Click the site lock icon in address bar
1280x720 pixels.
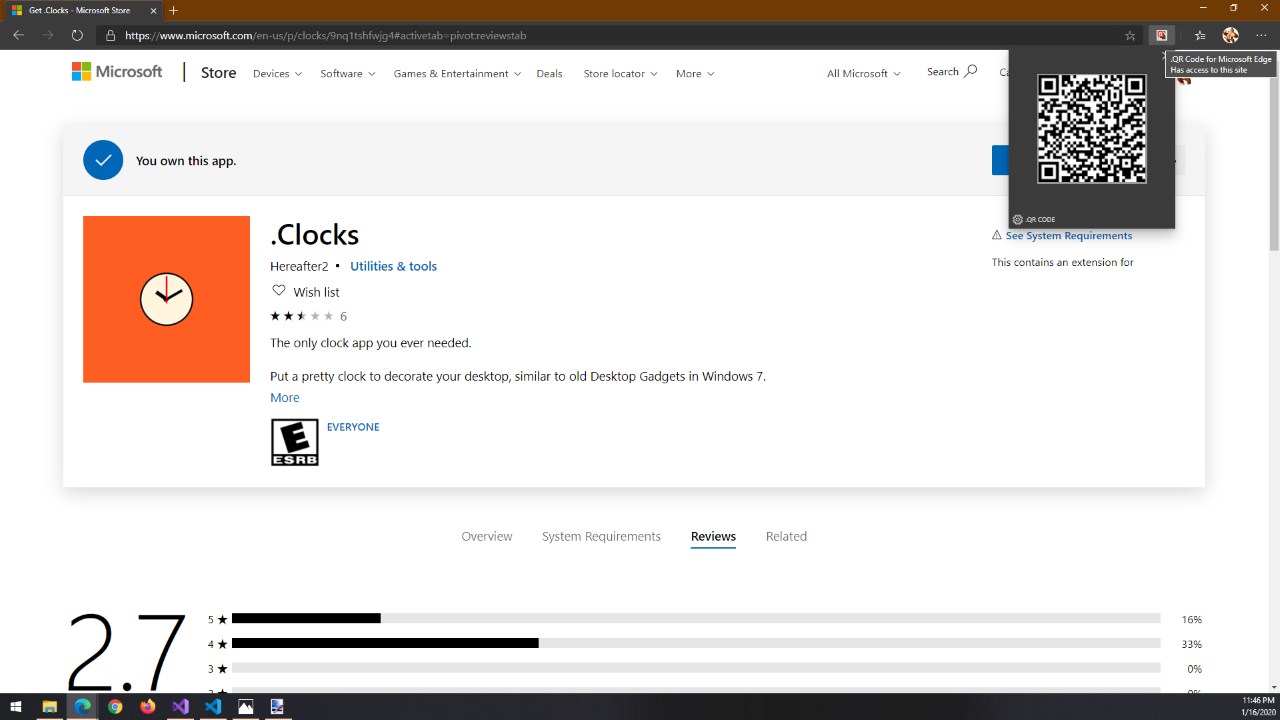111,35
